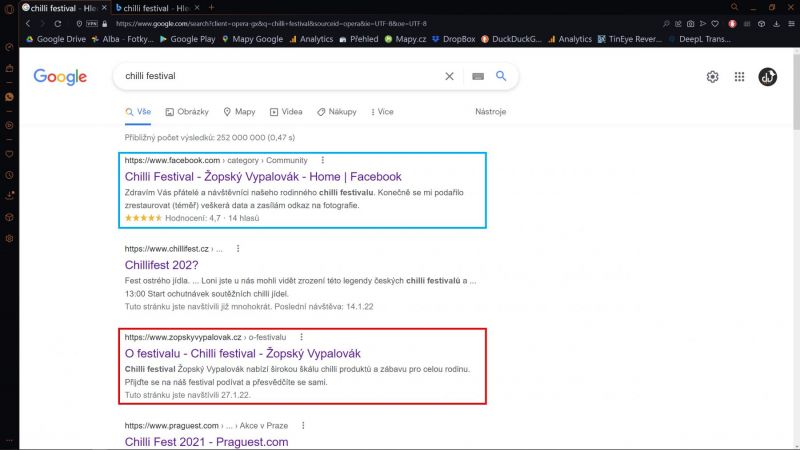Switch to the Videa tab

[286, 112]
